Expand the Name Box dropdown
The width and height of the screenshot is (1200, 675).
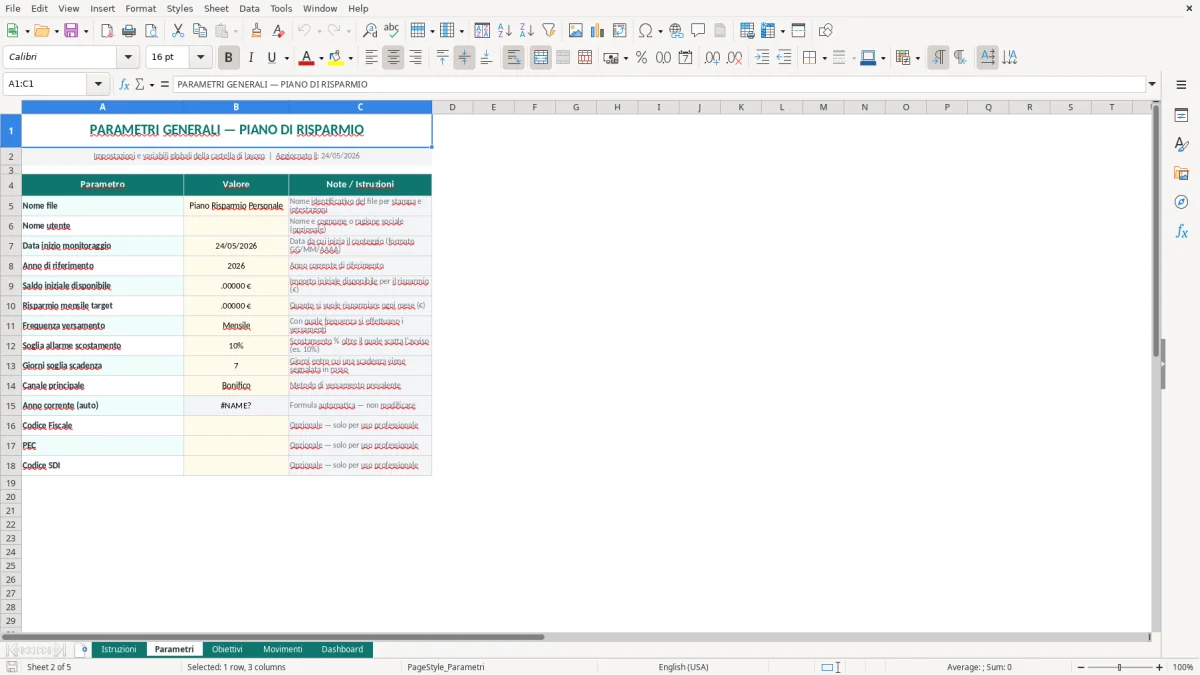pyautogui.click(x=98, y=84)
